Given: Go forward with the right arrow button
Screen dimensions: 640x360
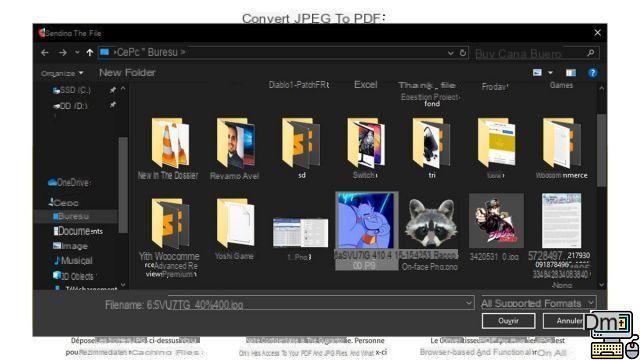Looking at the screenshot, I should [62, 53].
